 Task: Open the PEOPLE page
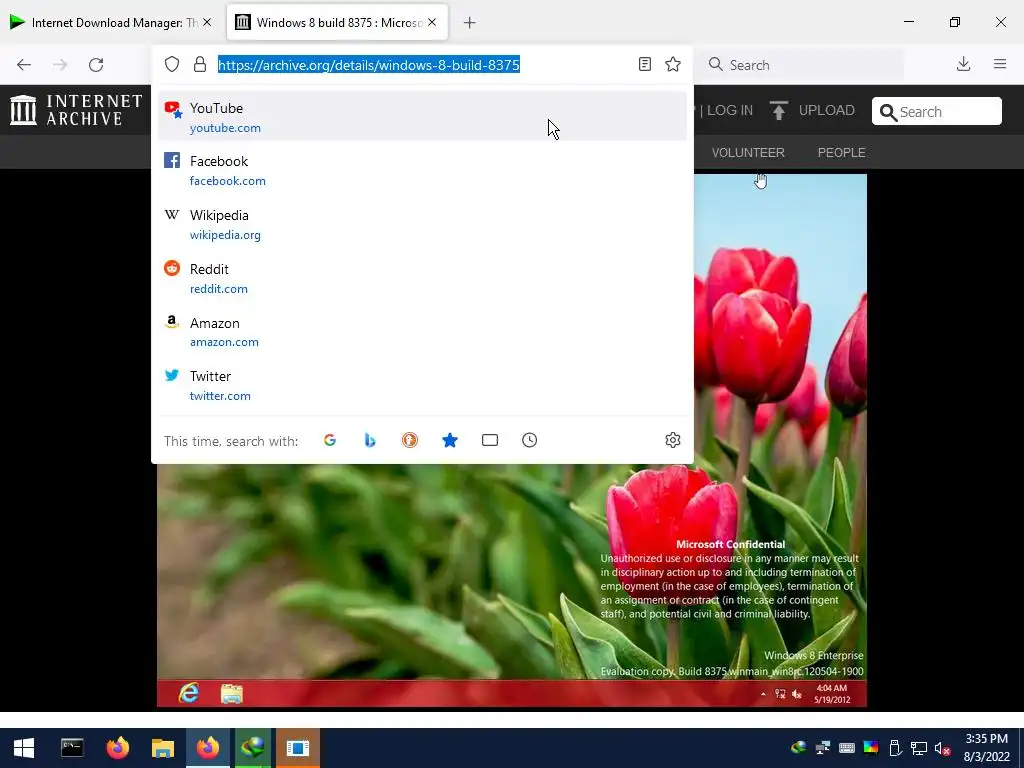841,152
